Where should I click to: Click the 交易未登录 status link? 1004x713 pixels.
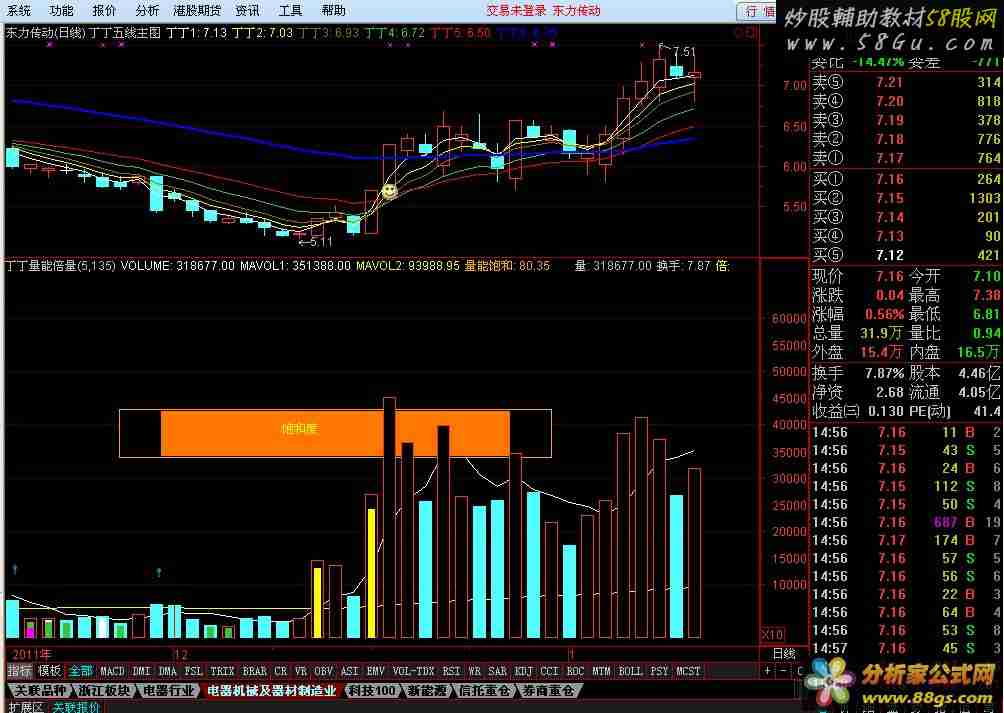click(x=516, y=10)
